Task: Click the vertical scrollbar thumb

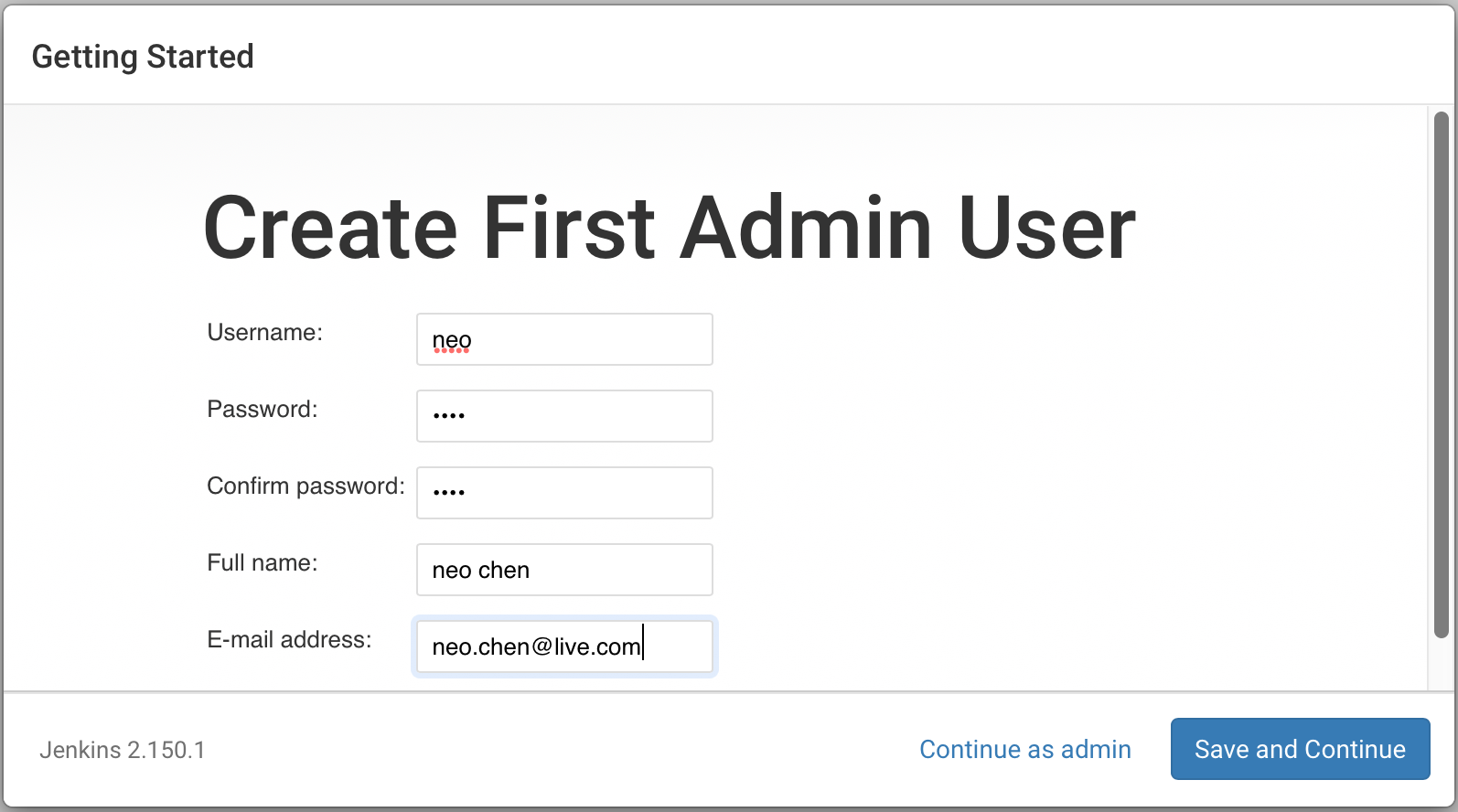Action: pyautogui.click(x=1441, y=374)
